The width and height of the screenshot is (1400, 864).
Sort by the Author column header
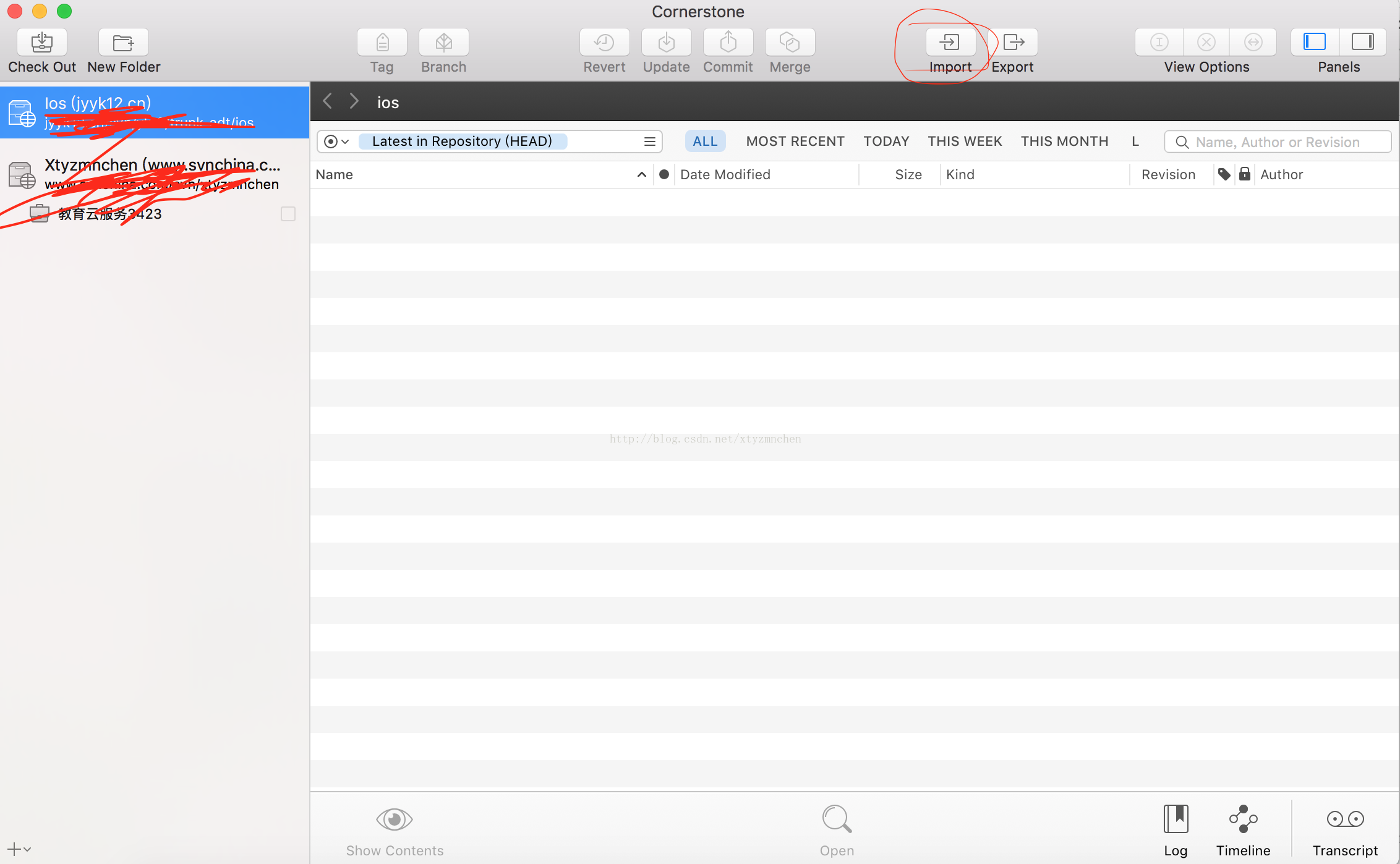1326,175
